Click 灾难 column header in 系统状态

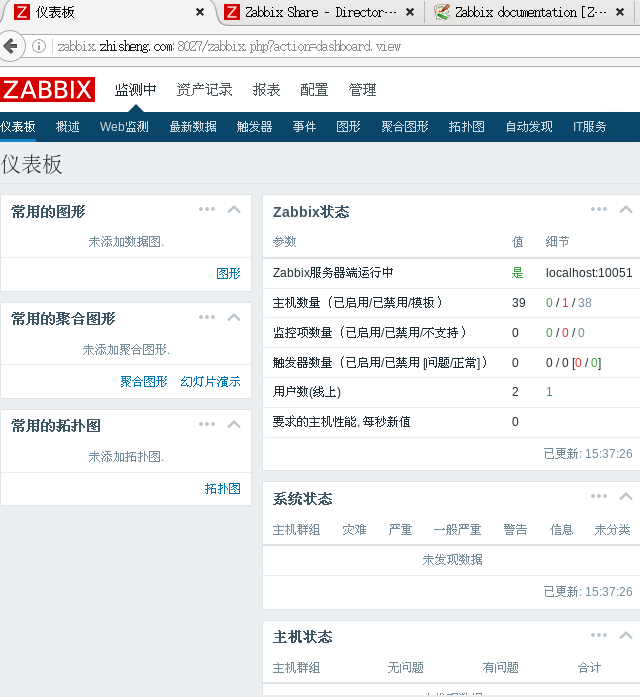[354, 529]
